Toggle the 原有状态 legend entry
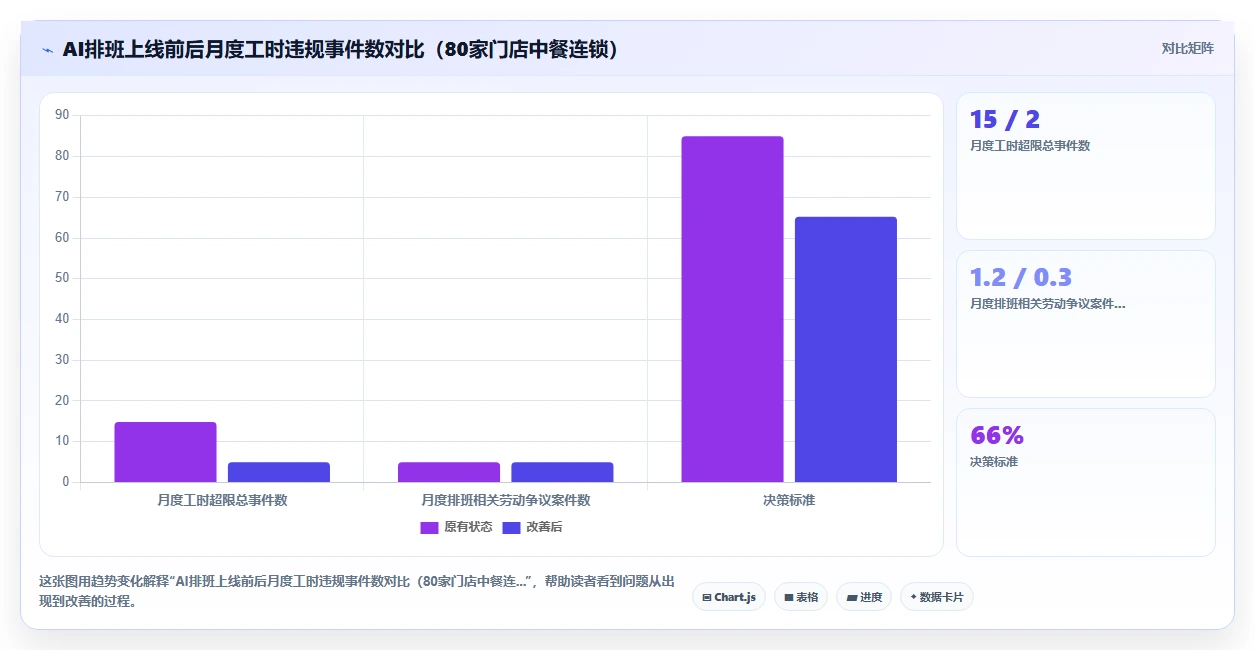Image resolution: width=1255 pixels, height=650 pixels. (456, 527)
